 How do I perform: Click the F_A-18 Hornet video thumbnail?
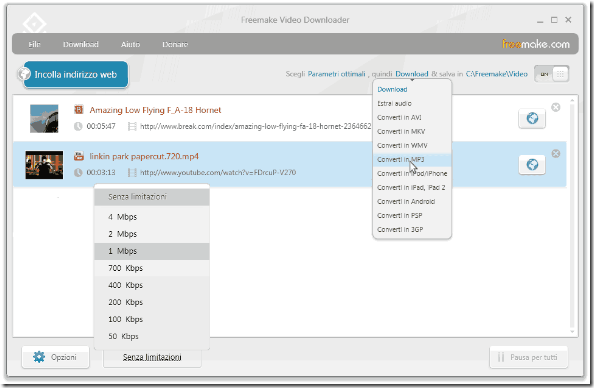coord(44,119)
